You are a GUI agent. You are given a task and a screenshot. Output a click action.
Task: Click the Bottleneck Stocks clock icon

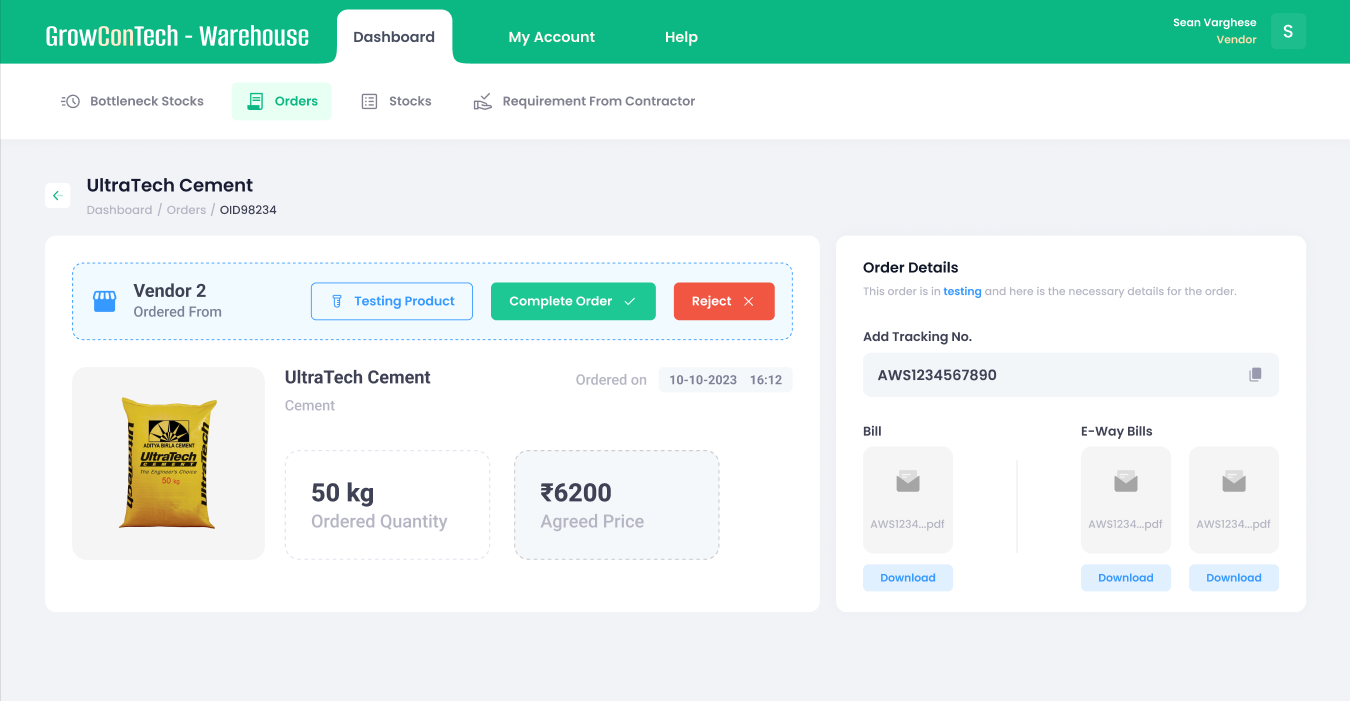click(x=70, y=101)
